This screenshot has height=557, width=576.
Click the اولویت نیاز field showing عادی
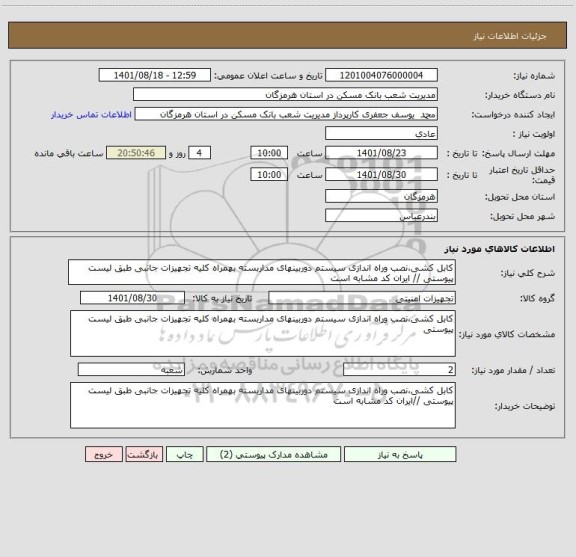(x=381, y=133)
